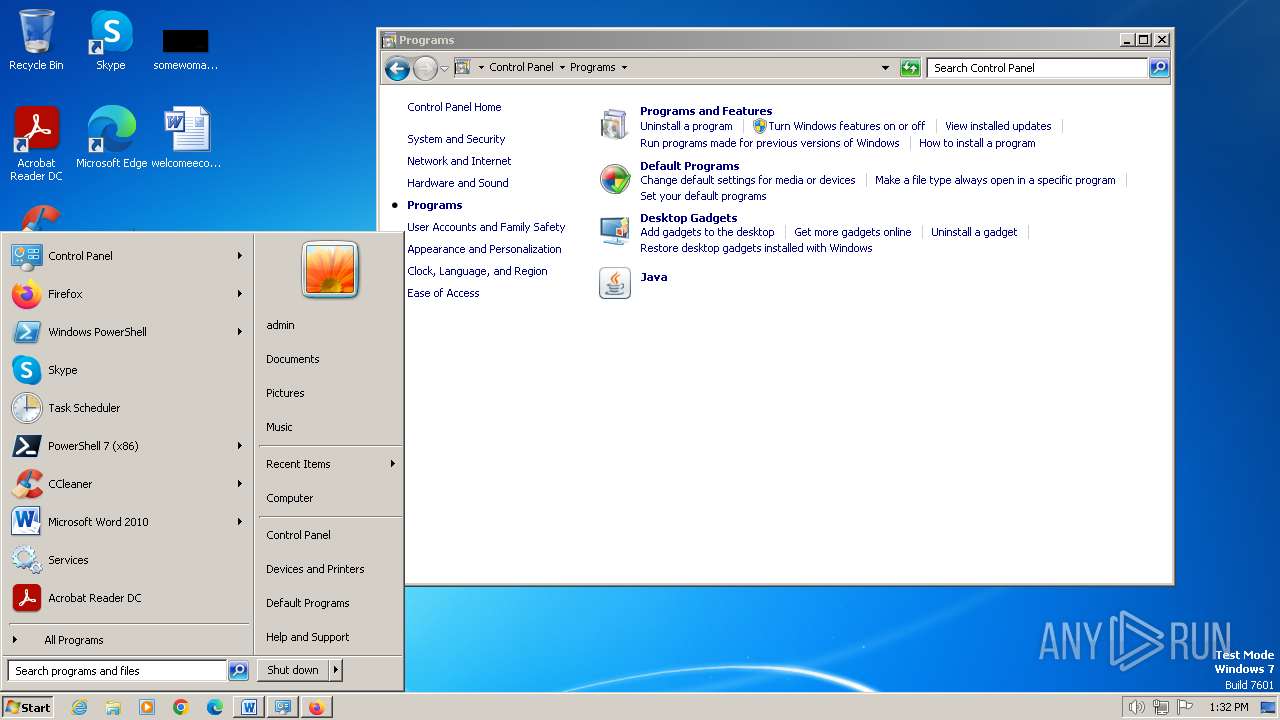Open the Shut down options arrow
Screen dimensions: 1280x720
tap(336, 671)
